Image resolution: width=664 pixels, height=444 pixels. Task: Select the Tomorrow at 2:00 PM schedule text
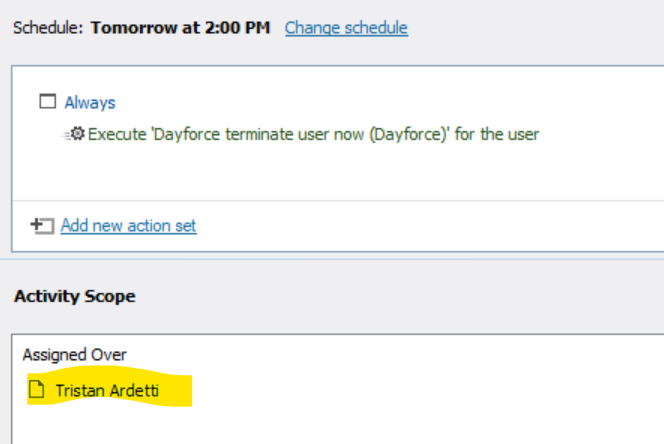click(x=180, y=28)
